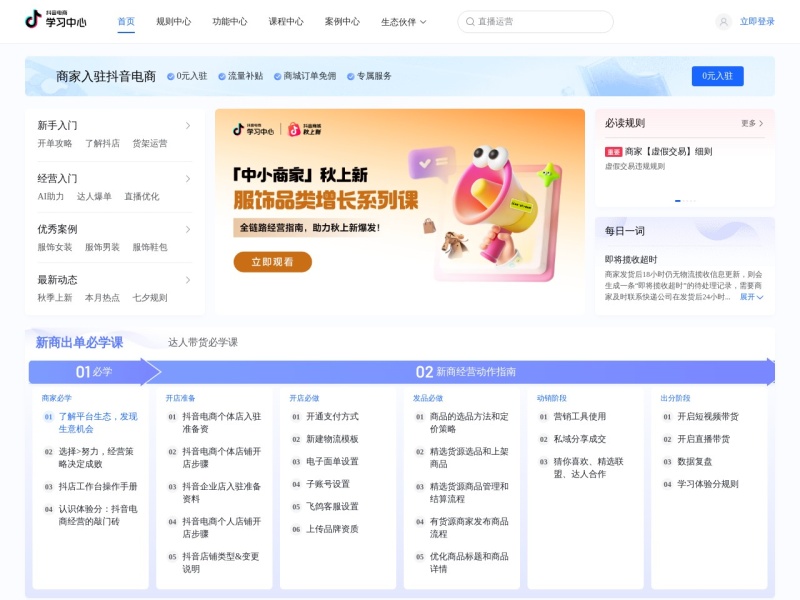
Task: Open lesson 商品的选品方法和定价策略
Action: [469, 422]
